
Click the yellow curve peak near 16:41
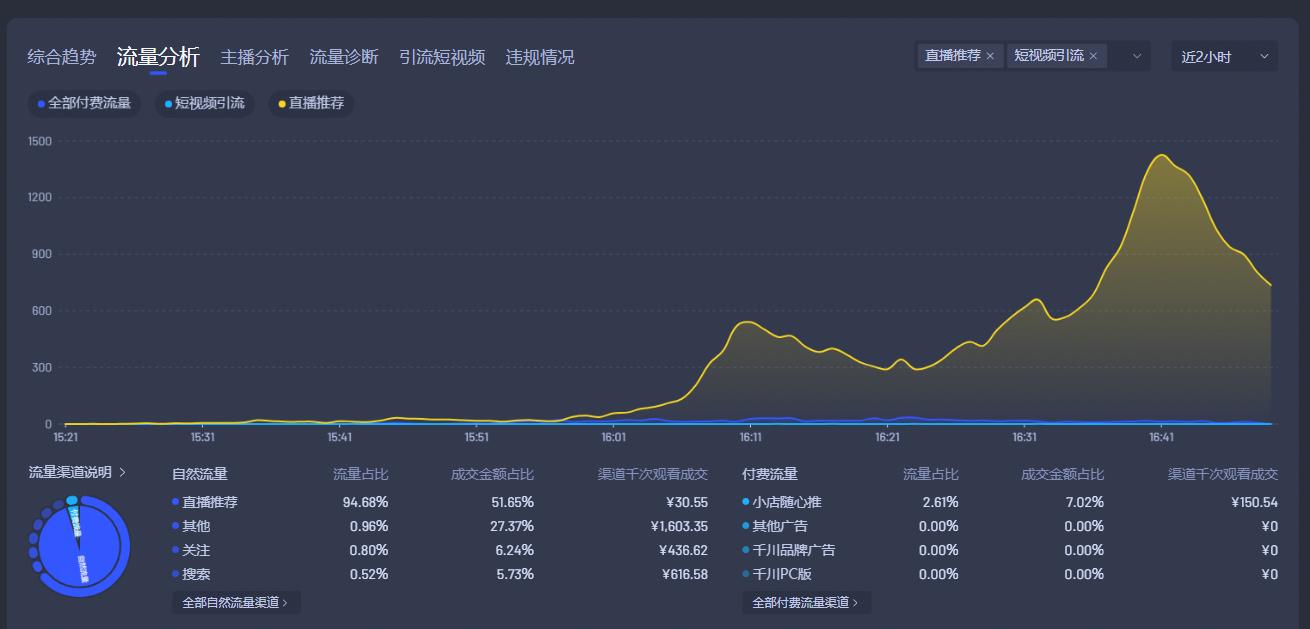[x=1161, y=156]
